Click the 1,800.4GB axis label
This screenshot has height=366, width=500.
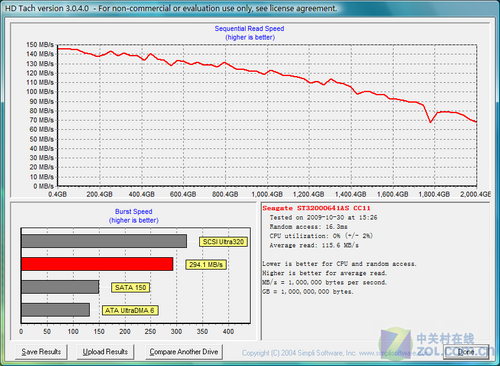(434, 194)
